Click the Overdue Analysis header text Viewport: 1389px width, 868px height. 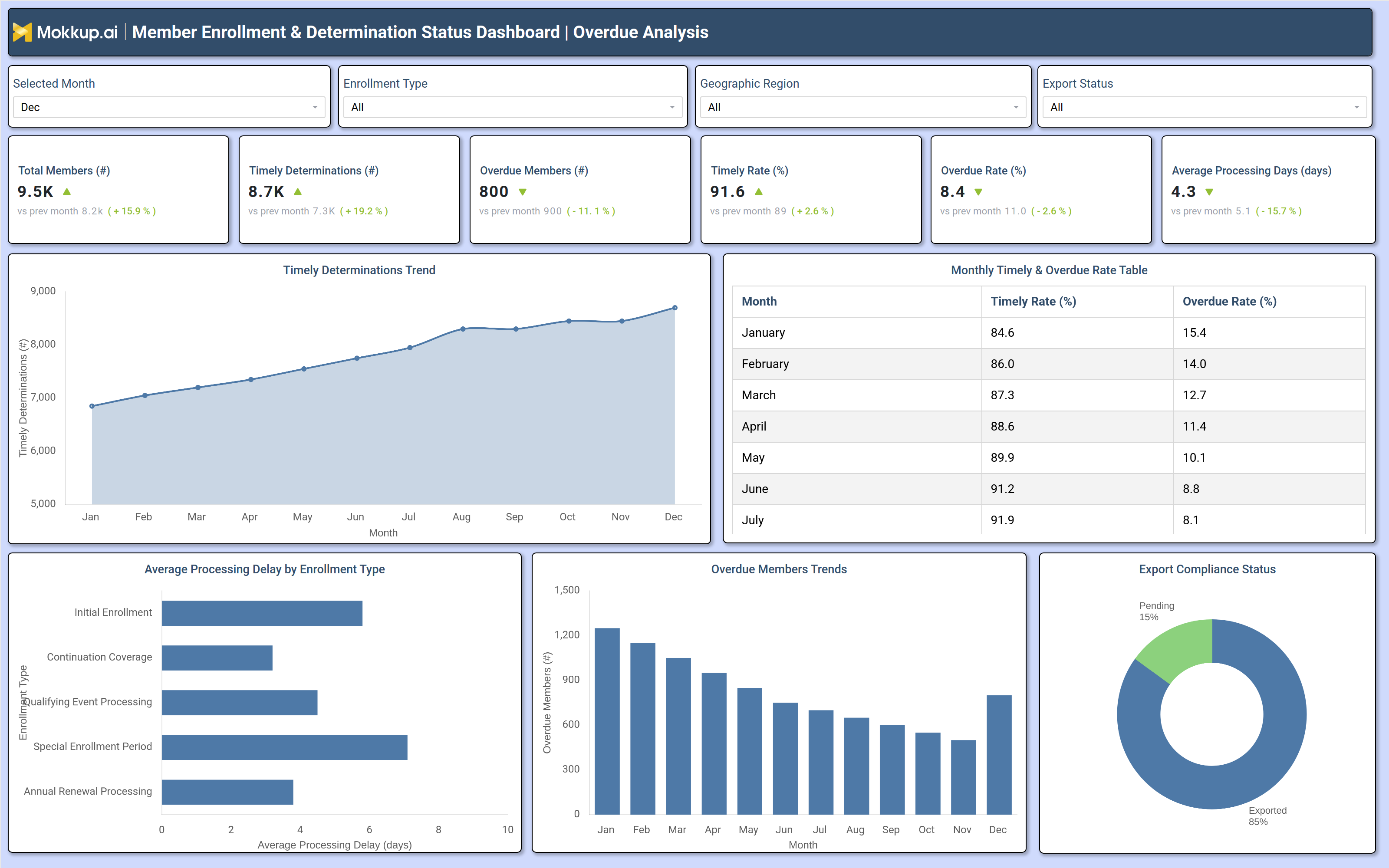click(x=641, y=32)
